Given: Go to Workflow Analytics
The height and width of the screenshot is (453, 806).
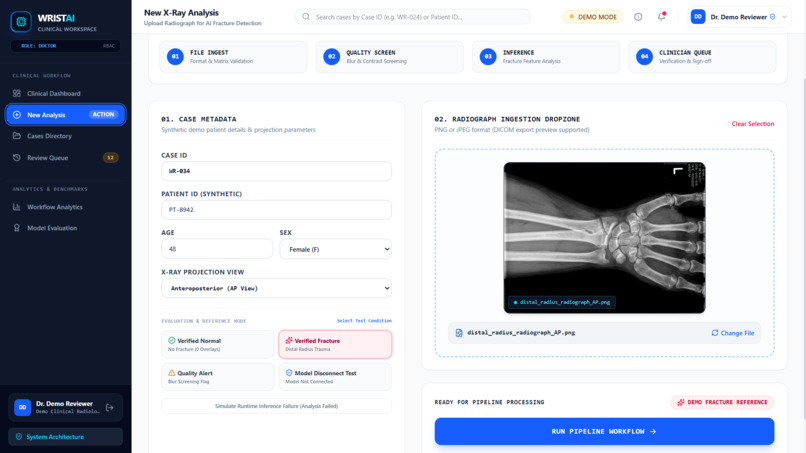Looking at the screenshot, I should click(65, 207).
